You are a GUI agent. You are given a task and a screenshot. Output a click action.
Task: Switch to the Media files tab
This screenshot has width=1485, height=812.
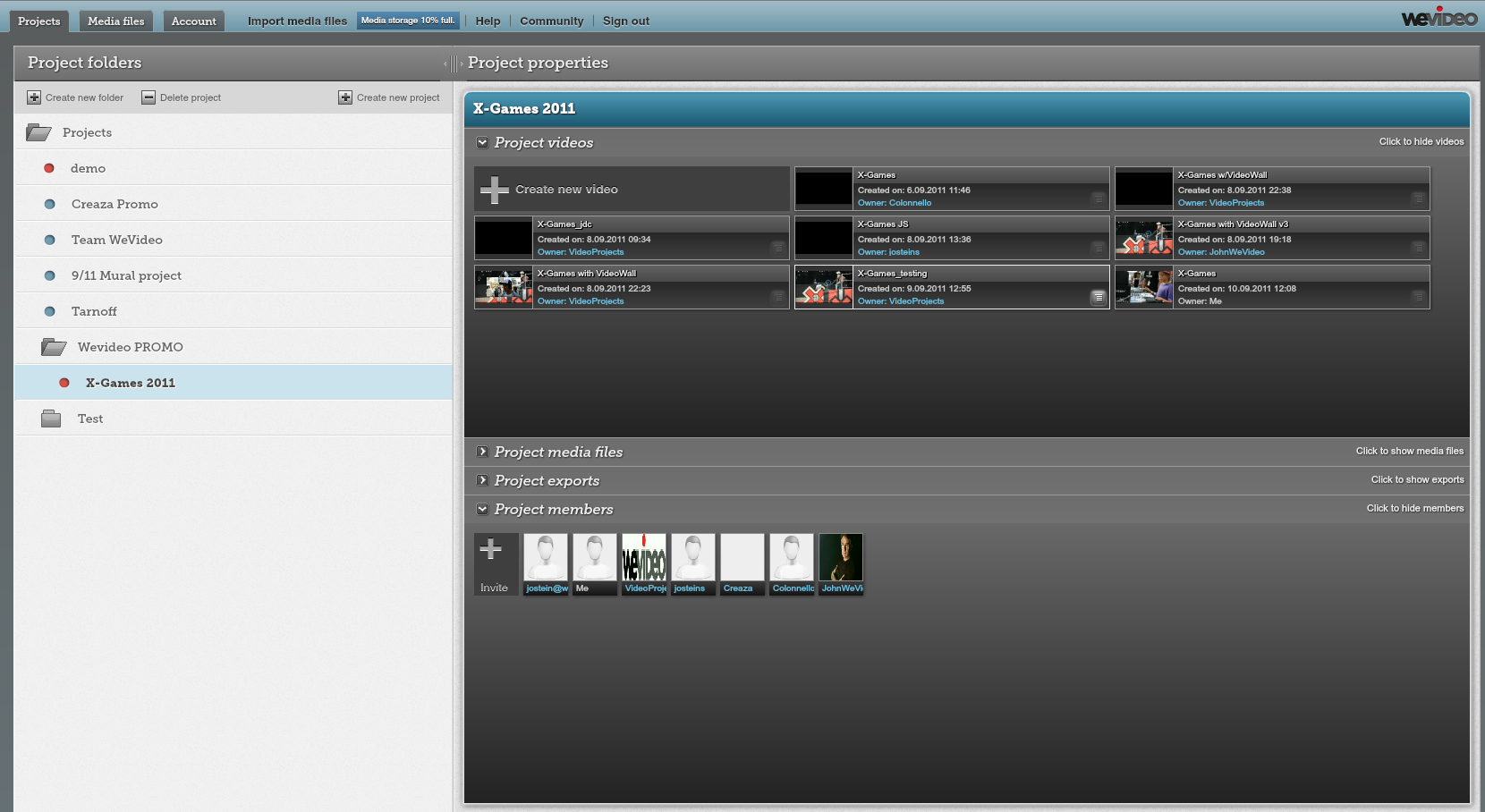coord(116,21)
